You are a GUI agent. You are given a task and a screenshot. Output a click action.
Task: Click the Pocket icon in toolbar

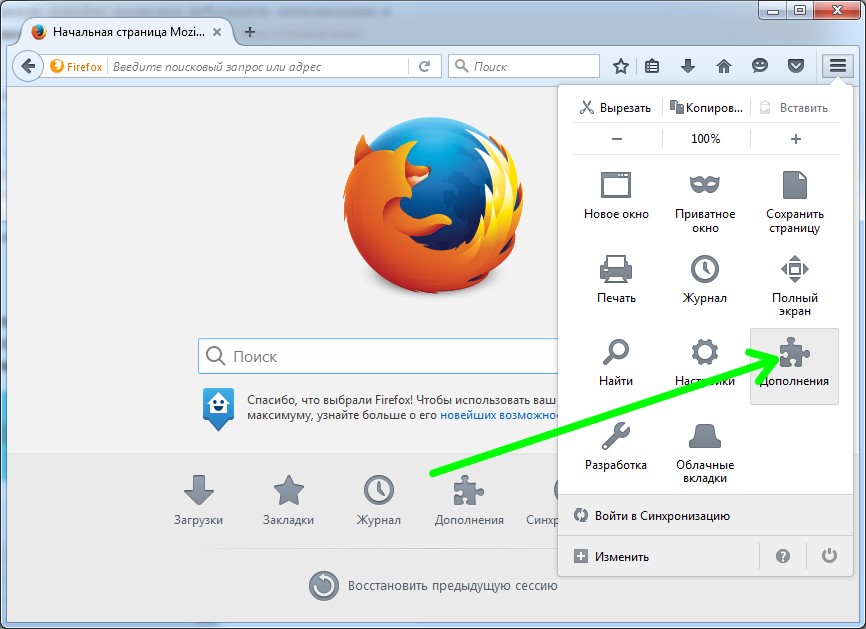(x=795, y=66)
